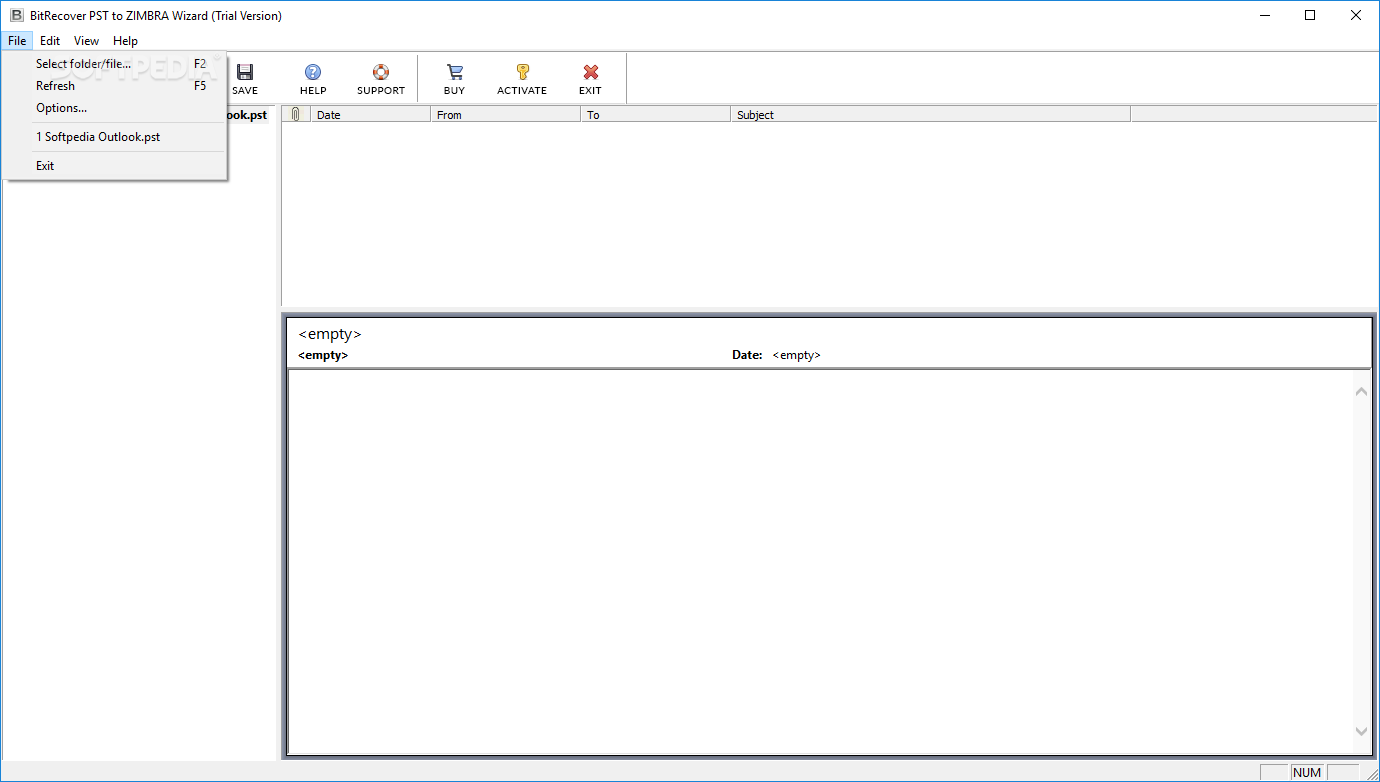
Task: Click the preview pane scroll down arrow
Action: coord(1361,732)
